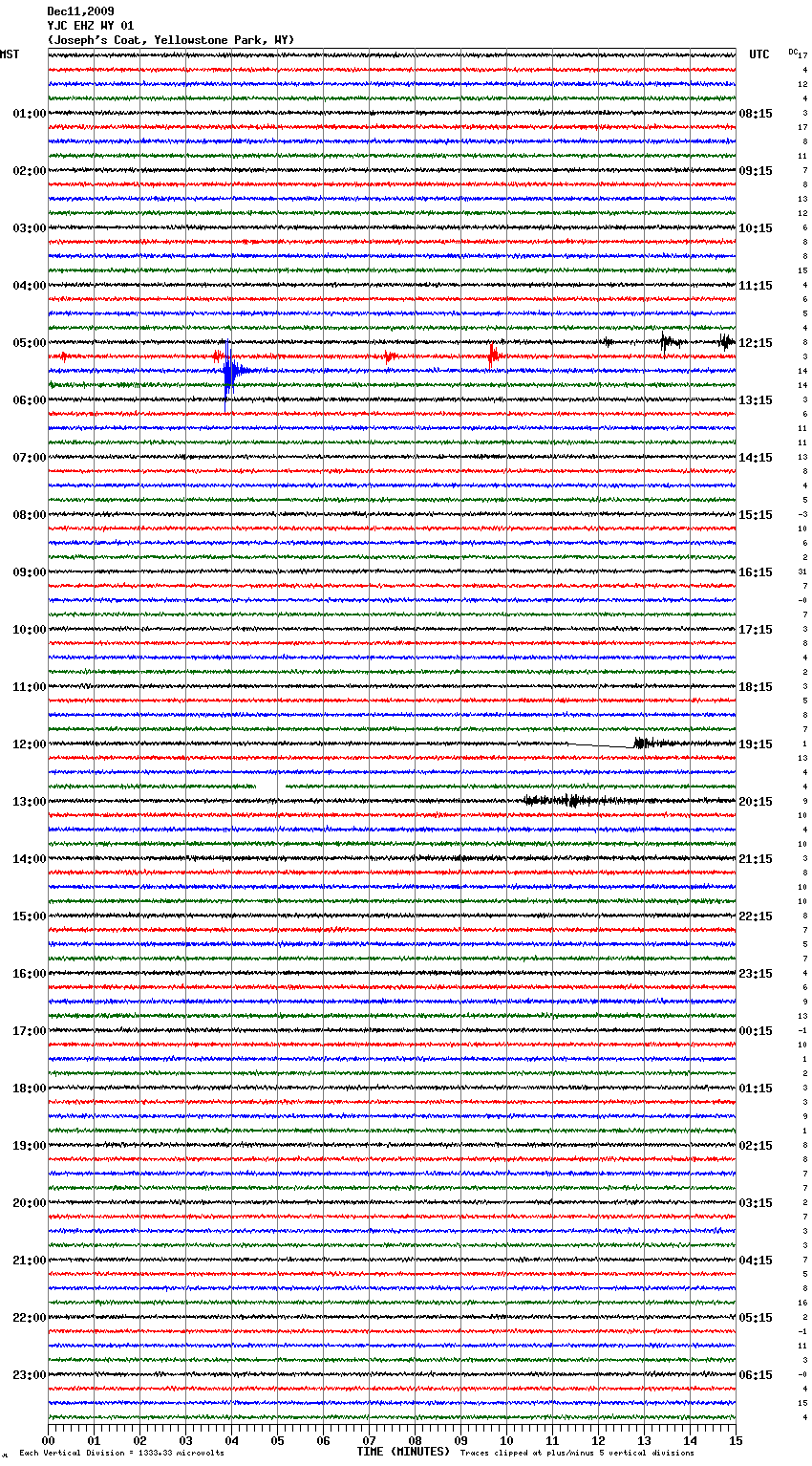This screenshot has height=1466, width=812.
Task: Click the data gap in the green trace above 13:00
Action: [270, 787]
